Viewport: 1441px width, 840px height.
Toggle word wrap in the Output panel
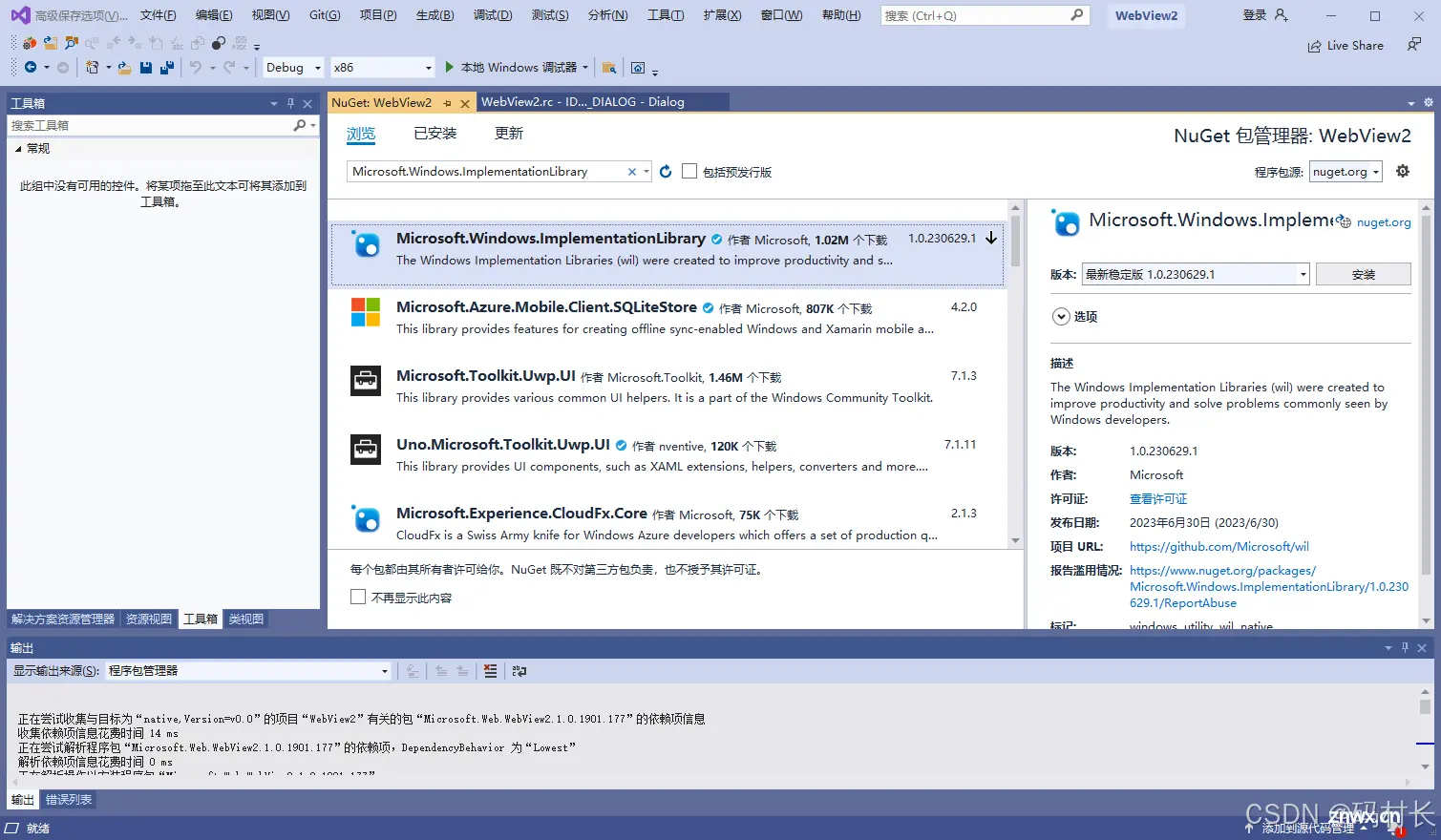point(519,671)
